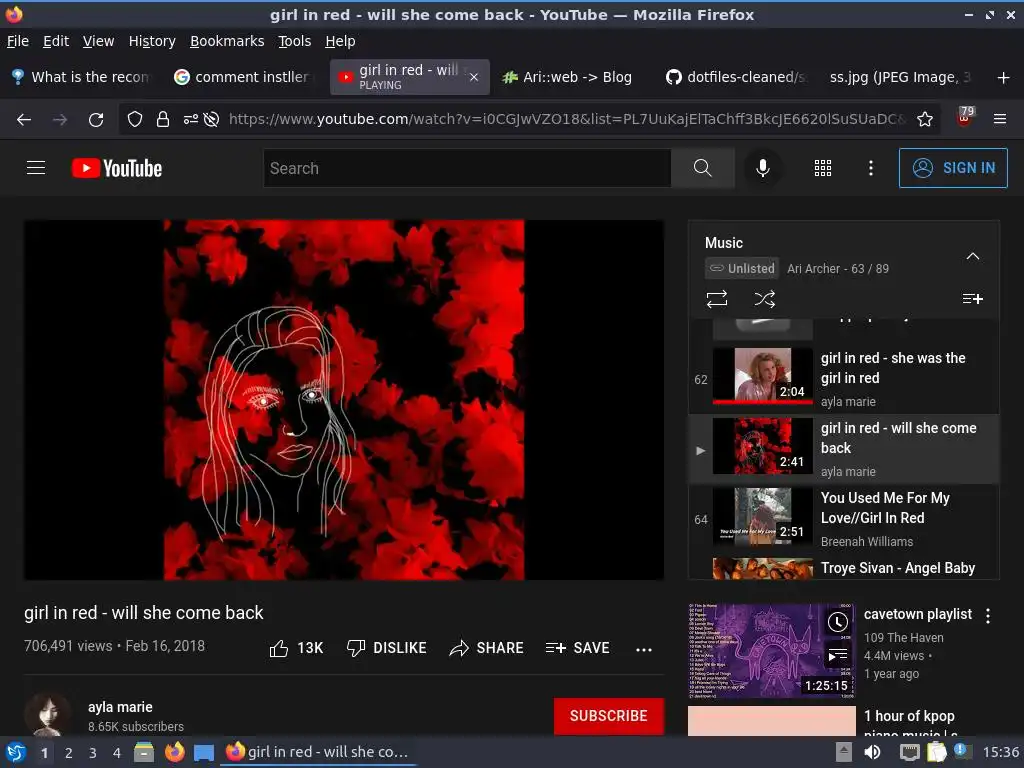Open the File menu
Image resolution: width=1024 pixels, height=768 pixels.
pyautogui.click(x=18, y=41)
